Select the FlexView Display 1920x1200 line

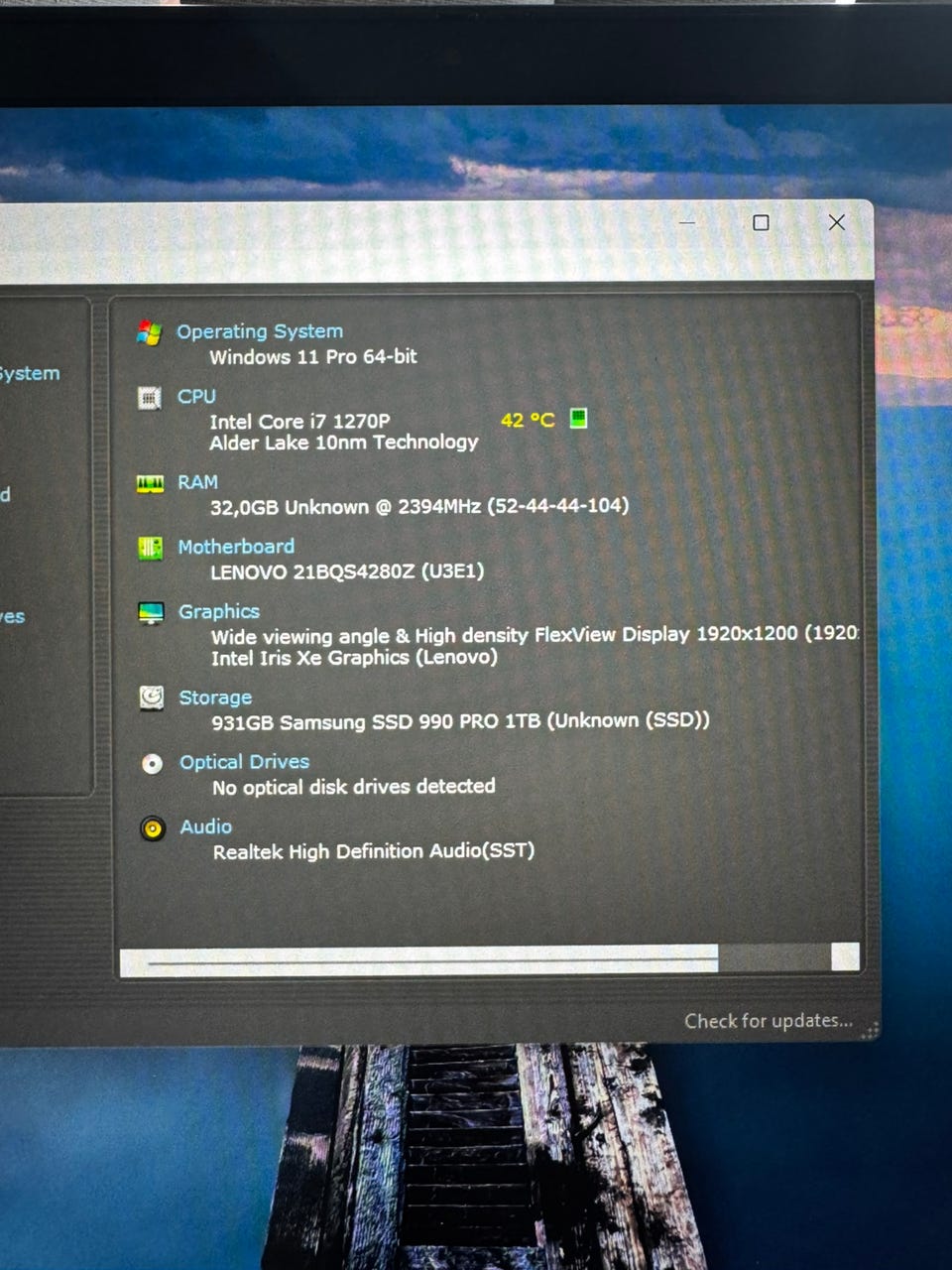[x=535, y=635]
